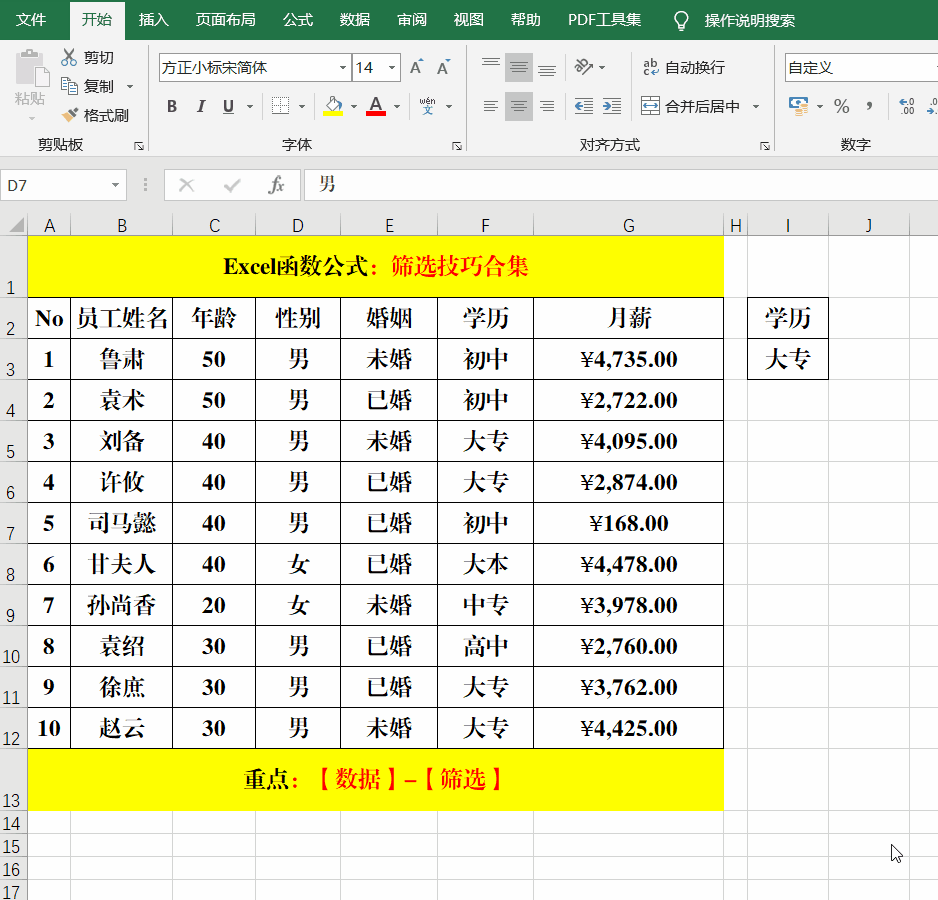The width and height of the screenshot is (938, 900).
Task: Click the text orientation icon
Action: coord(583,66)
